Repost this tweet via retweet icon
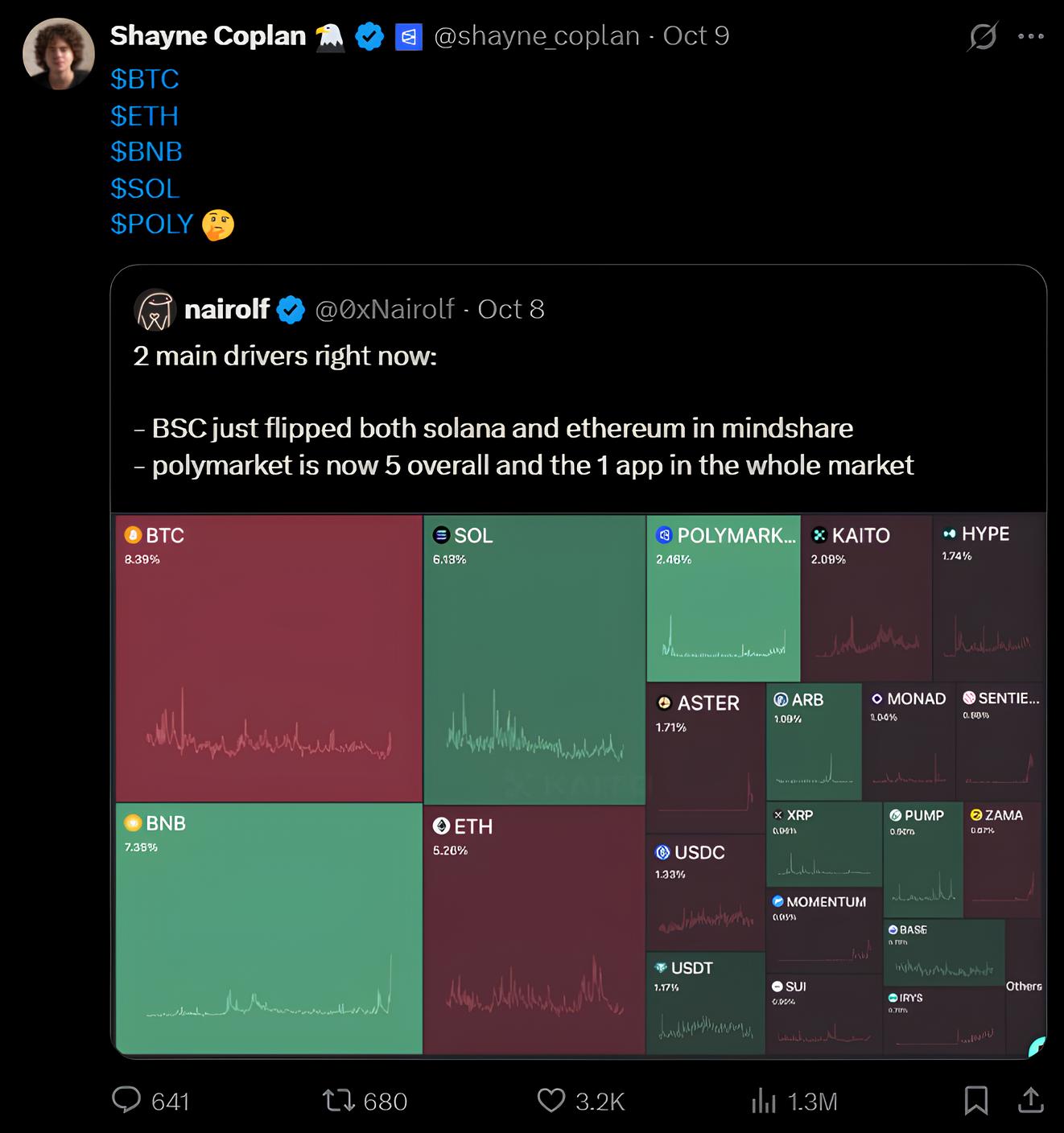Viewport: 1064px width, 1133px height. pos(339,1100)
